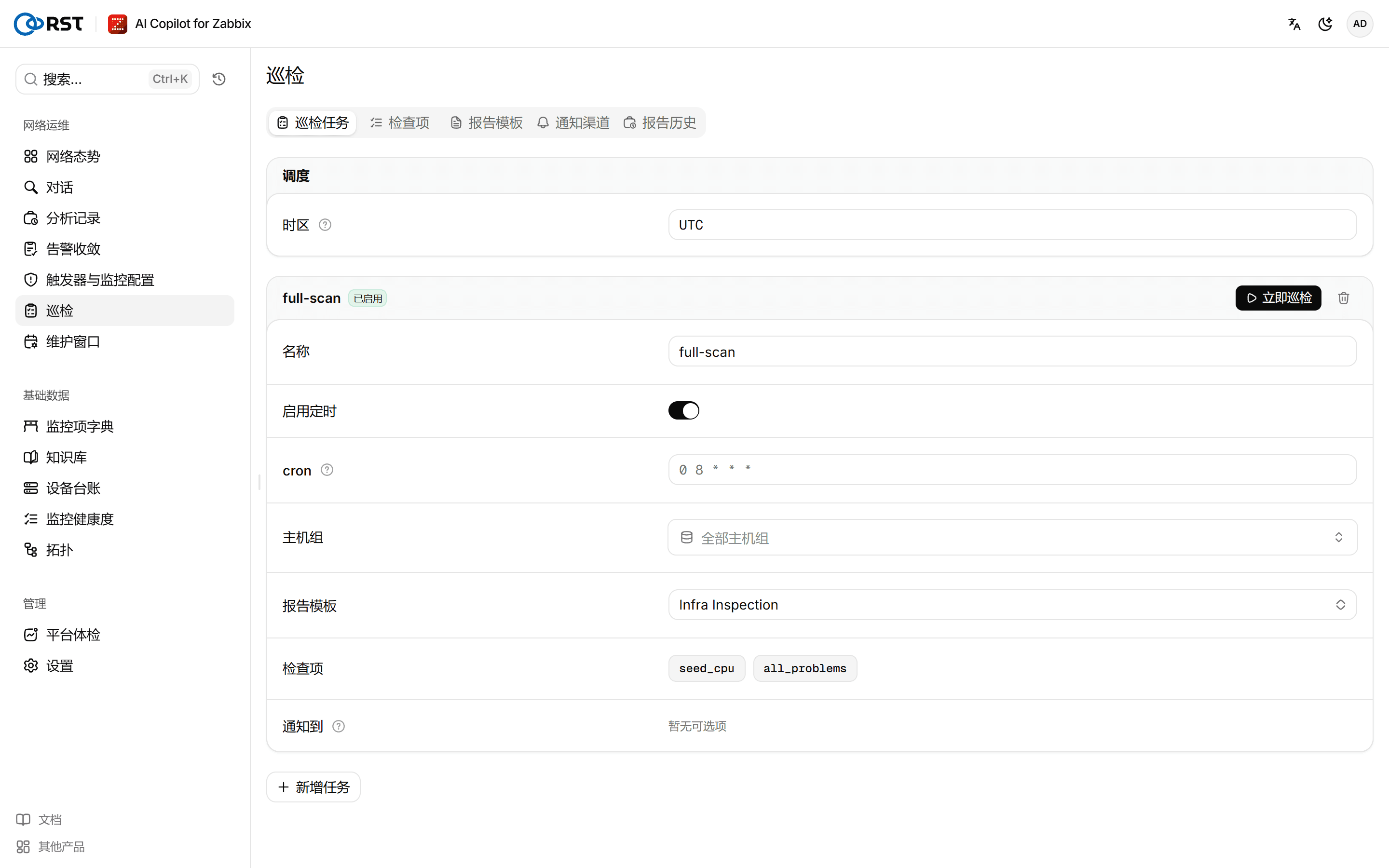
Task: Toggle the 启用定时 switch off
Action: (x=683, y=410)
